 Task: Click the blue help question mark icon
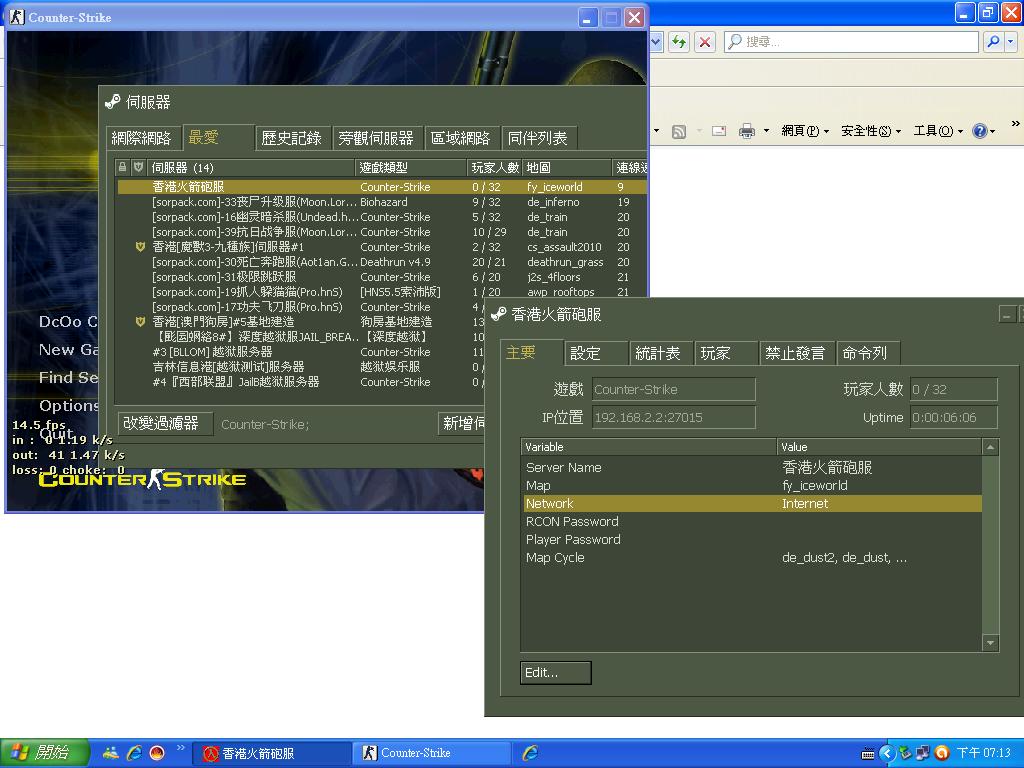(x=979, y=131)
